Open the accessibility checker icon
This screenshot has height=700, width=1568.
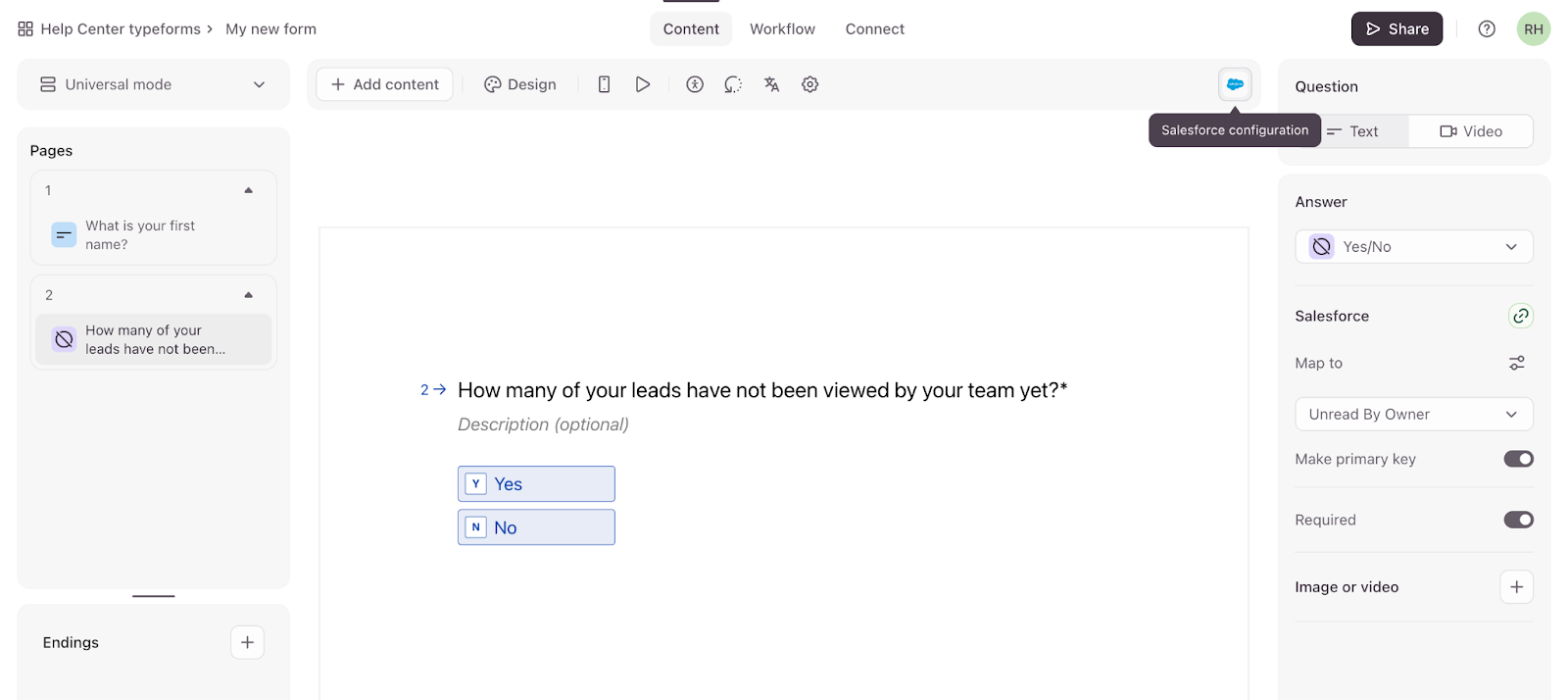(x=695, y=84)
